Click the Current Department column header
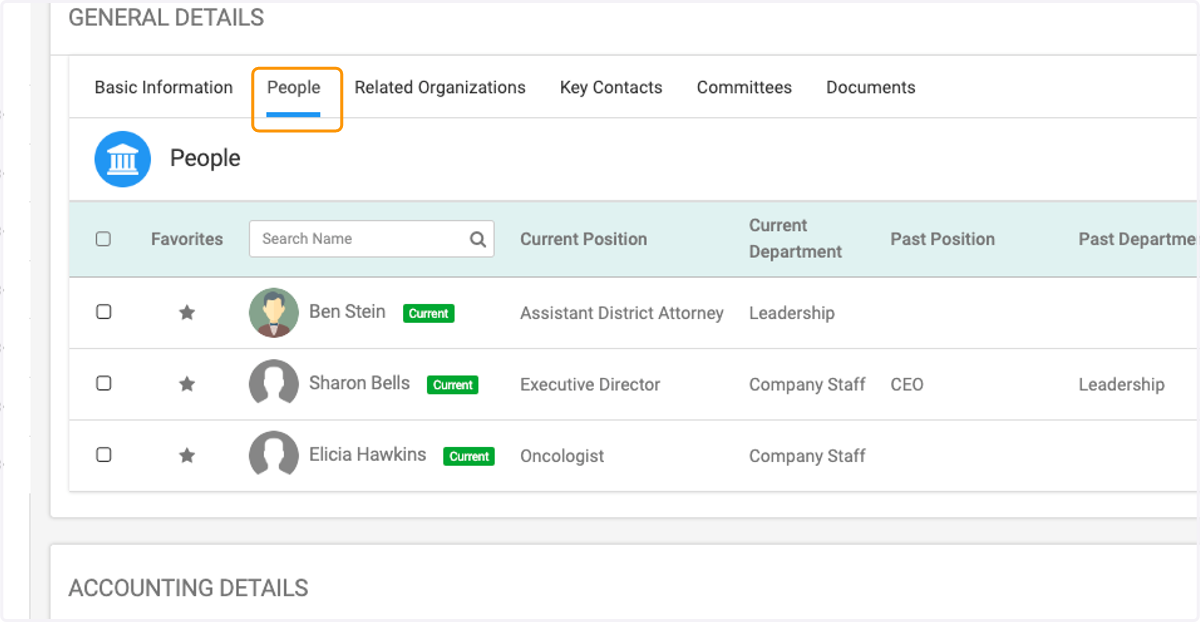Image resolution: width=1200 pixels, height=622 pixels. [x=796, y=239]
